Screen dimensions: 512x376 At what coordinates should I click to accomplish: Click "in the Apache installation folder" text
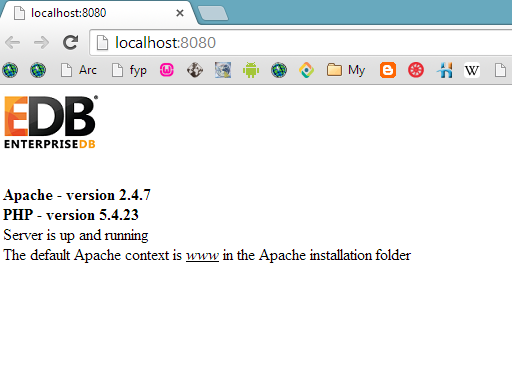tap(317, 255)
